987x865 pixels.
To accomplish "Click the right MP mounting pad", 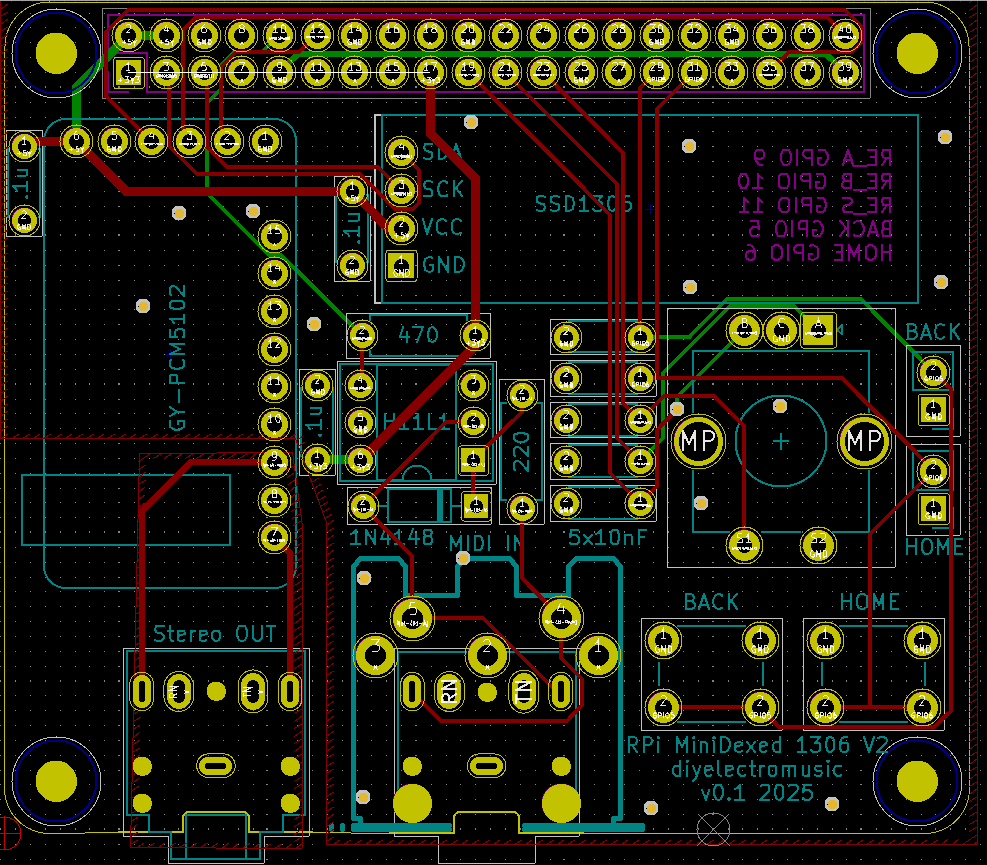I will point(864,439).
